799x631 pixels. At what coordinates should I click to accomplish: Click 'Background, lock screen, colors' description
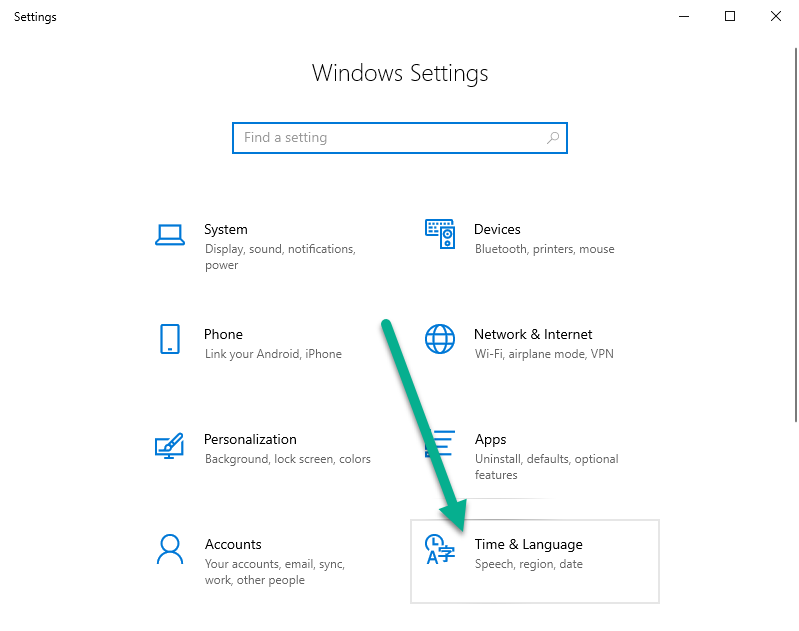click(288, 459)
